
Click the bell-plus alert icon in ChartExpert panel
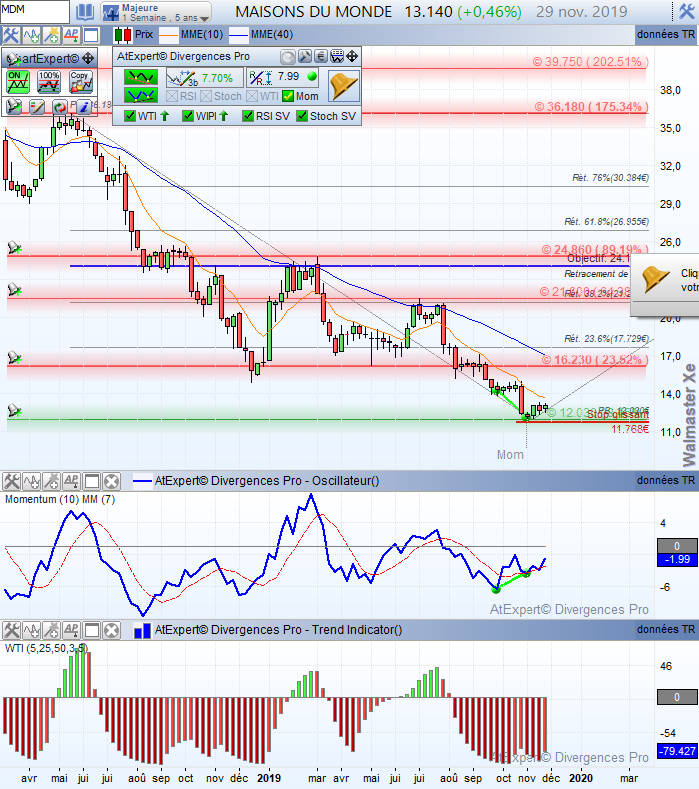click(x=15, y=106)
